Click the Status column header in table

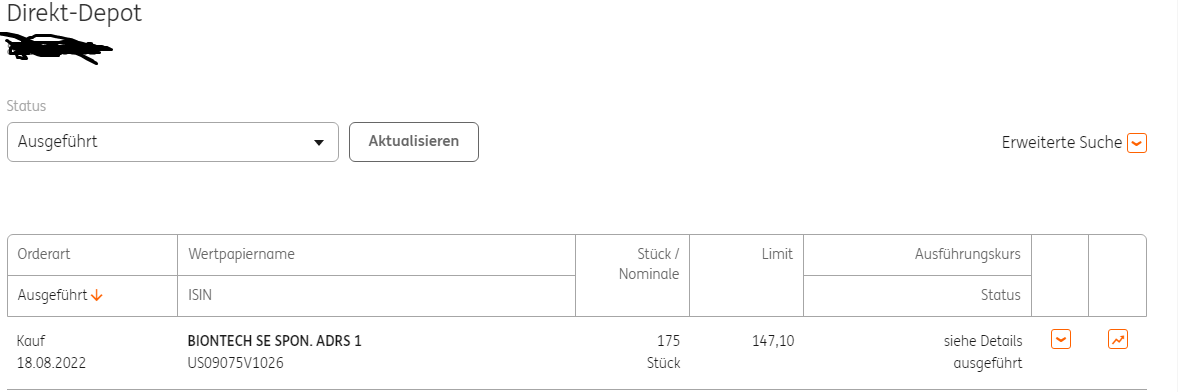pyautogui.click(x=1001, y=295)
